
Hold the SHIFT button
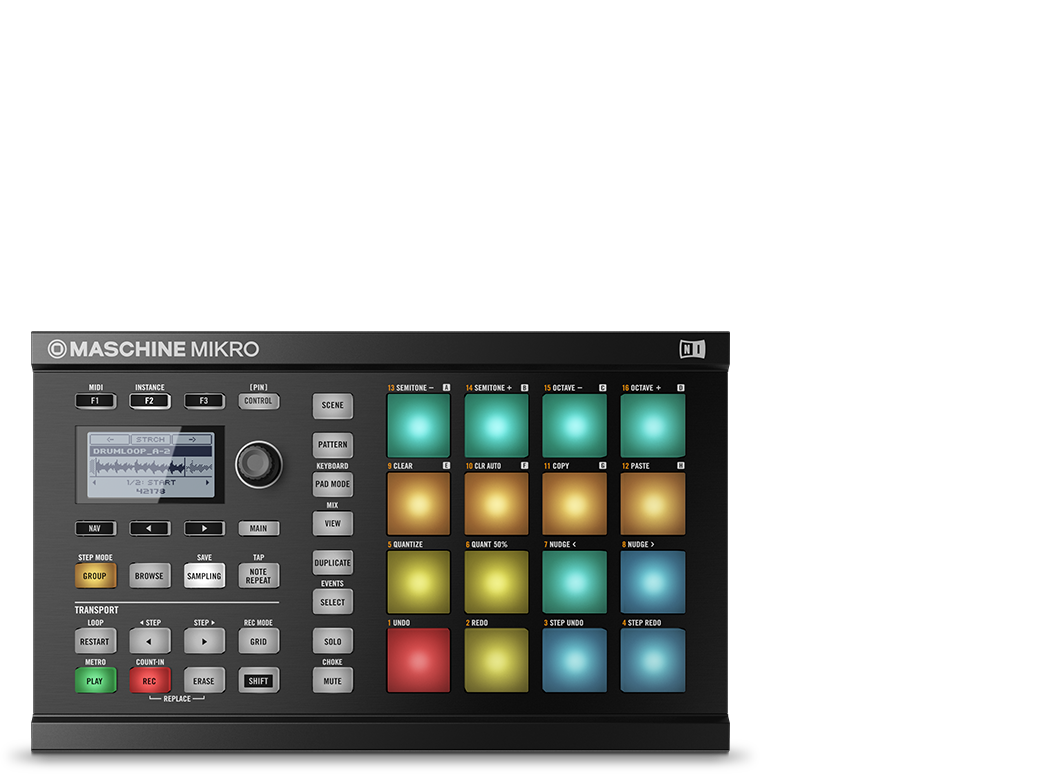tap(258, 681)
